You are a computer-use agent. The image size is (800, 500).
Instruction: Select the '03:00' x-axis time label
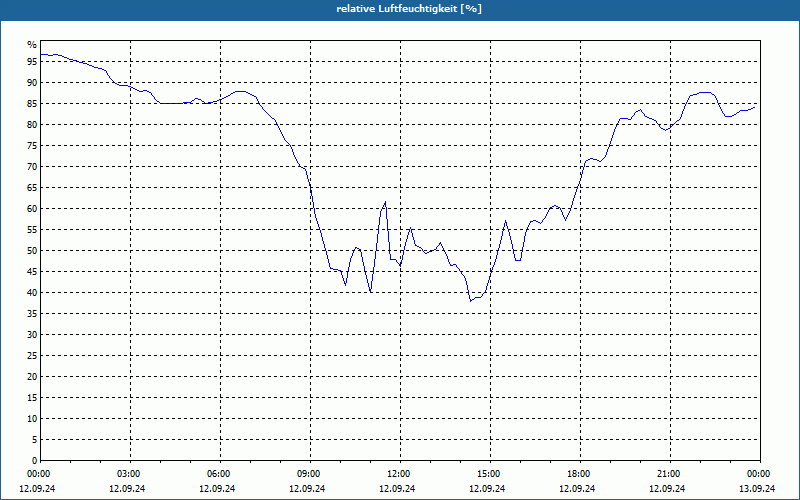tap(130, 474)
